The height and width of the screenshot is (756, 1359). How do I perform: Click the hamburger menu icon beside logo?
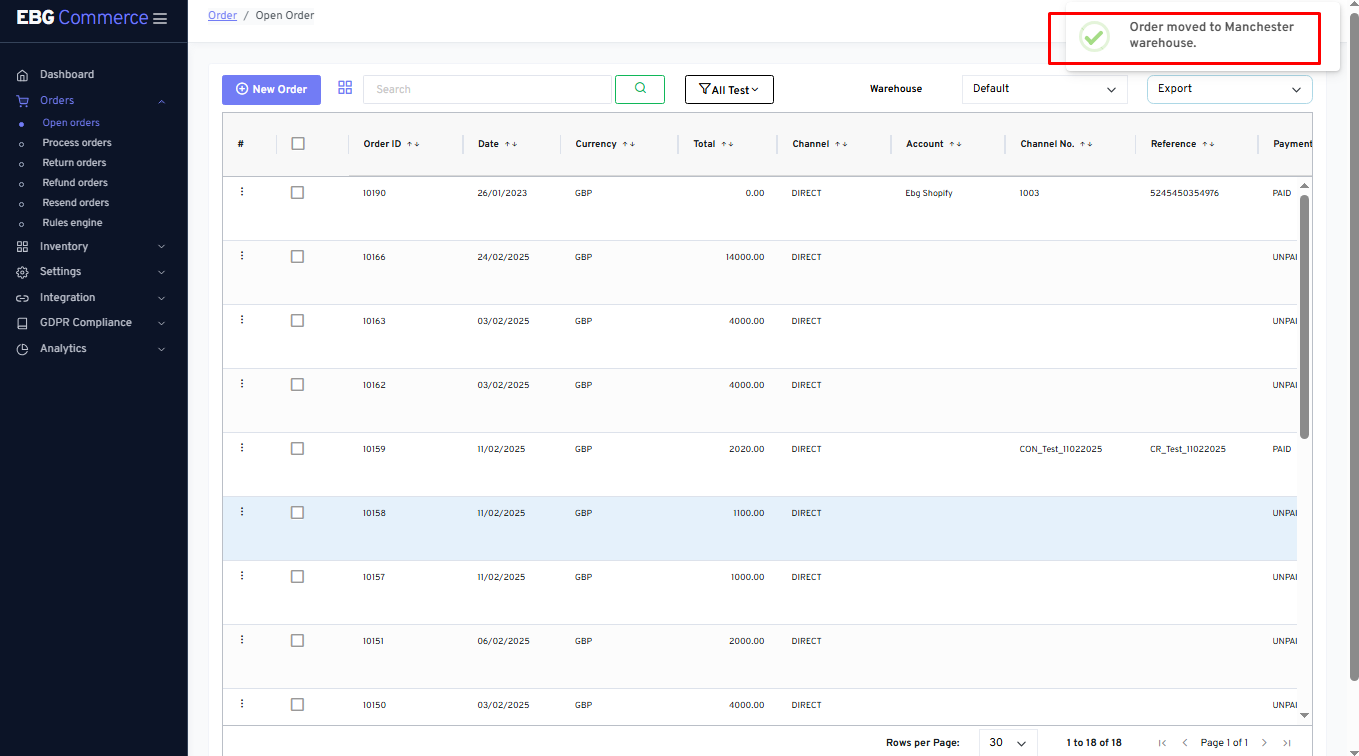point(160,19)
